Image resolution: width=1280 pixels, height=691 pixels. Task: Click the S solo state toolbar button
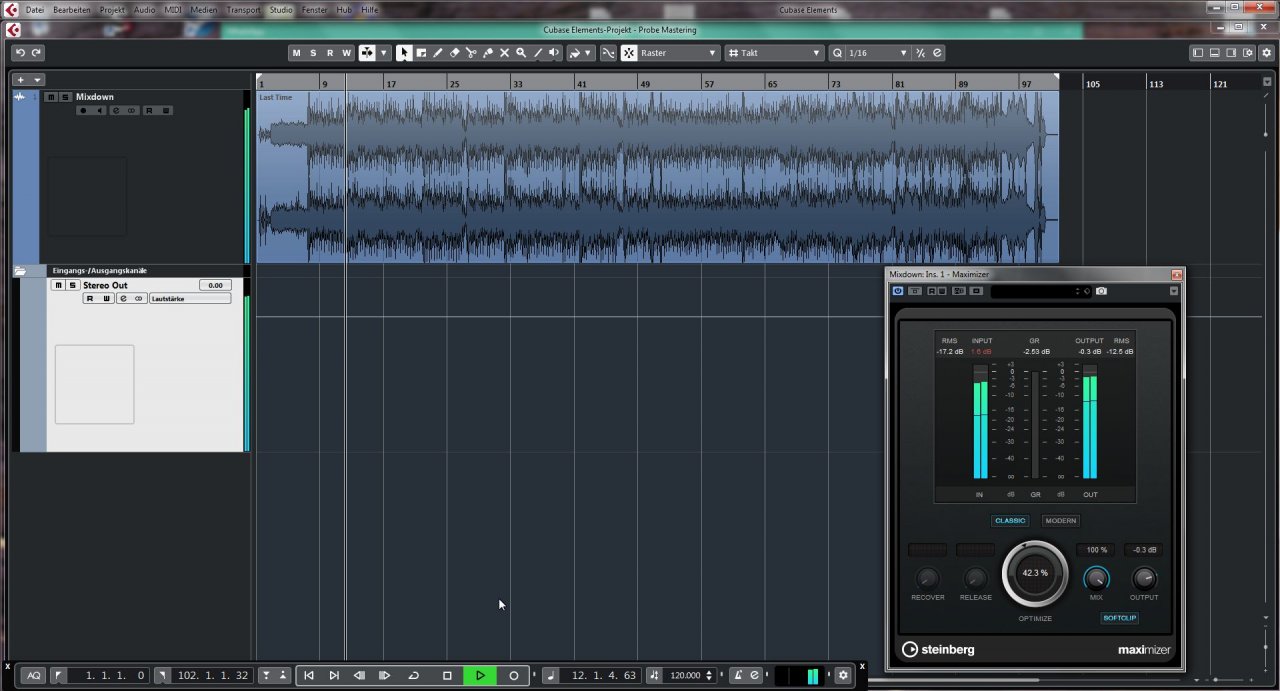coord(313,53)
